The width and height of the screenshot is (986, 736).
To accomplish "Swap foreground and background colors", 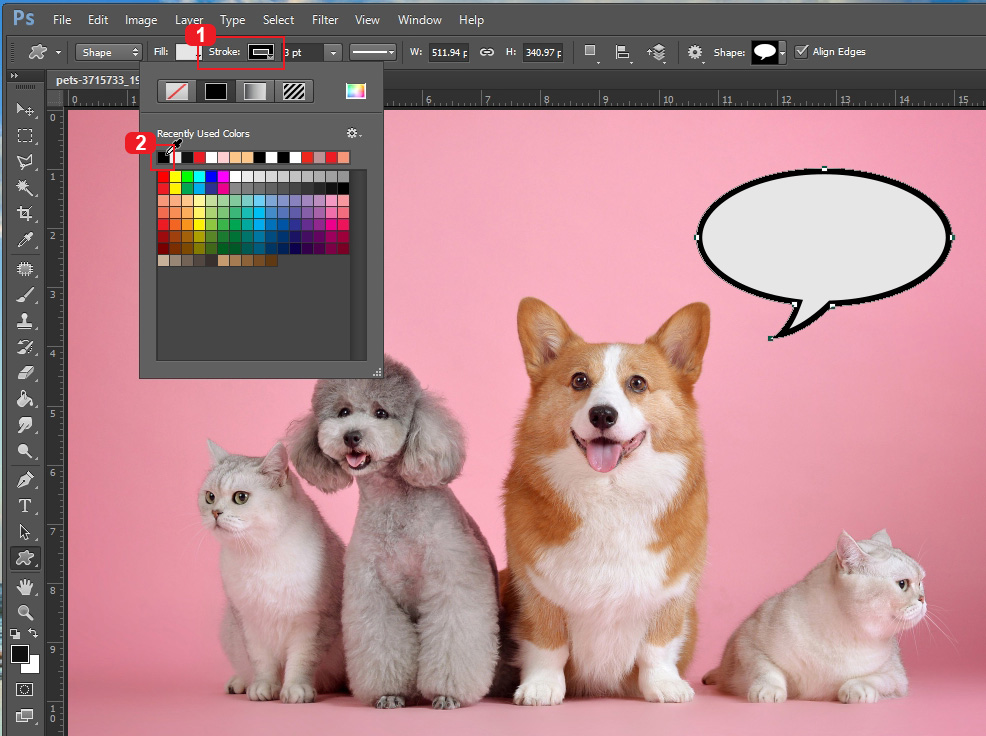I will pos(33,633).
